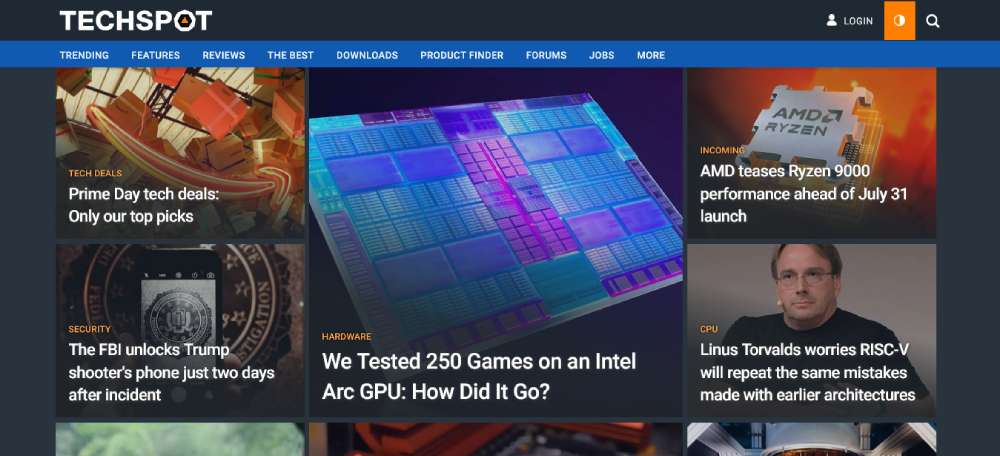Toggle the dark/light theme button
The height and width of the screenshot is (456, 1000).
[x=899, y=20]
